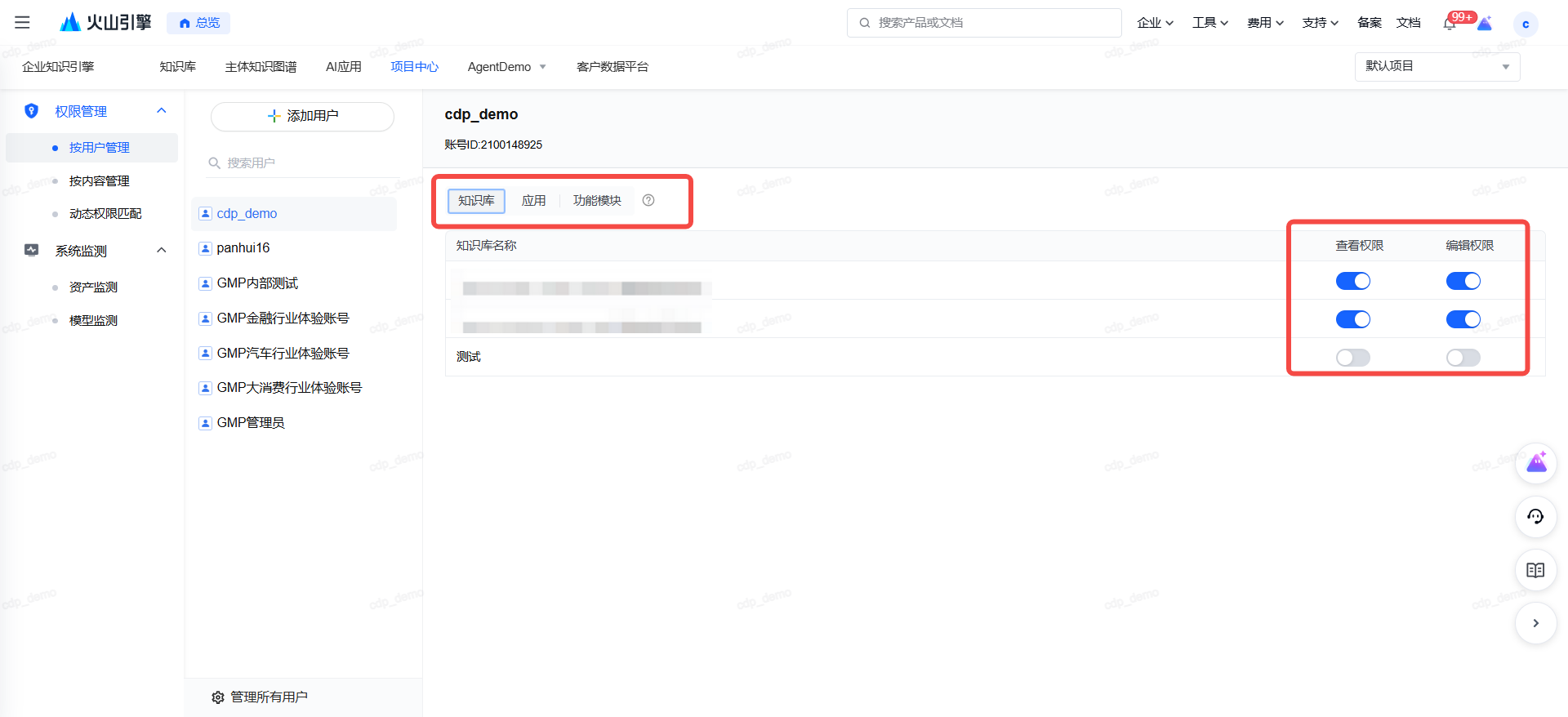Screen dimensions: 1568x717
Task: Focus the 搜索用户 search field
Action: coord(302,163)
